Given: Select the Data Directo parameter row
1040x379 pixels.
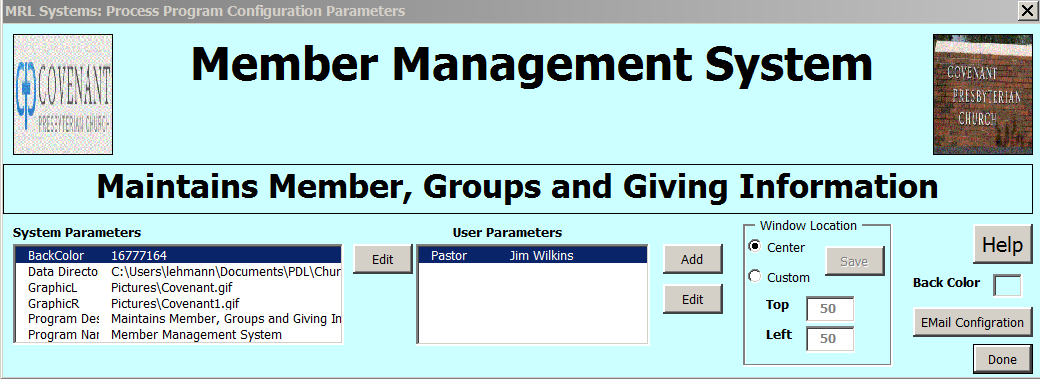Looking at the screenshot, I should [178, 271].
